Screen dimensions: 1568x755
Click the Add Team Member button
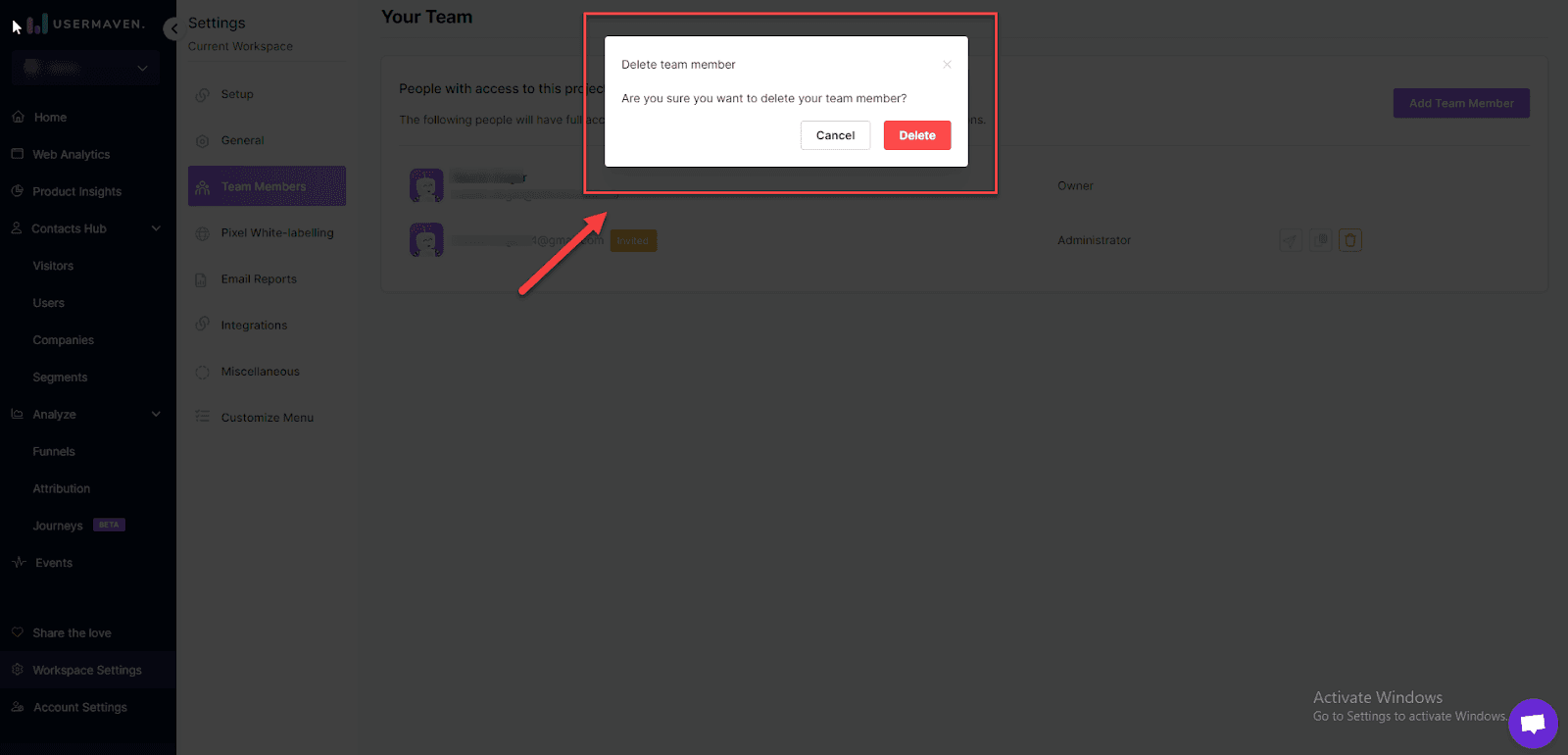click(x=1460, y=103)
